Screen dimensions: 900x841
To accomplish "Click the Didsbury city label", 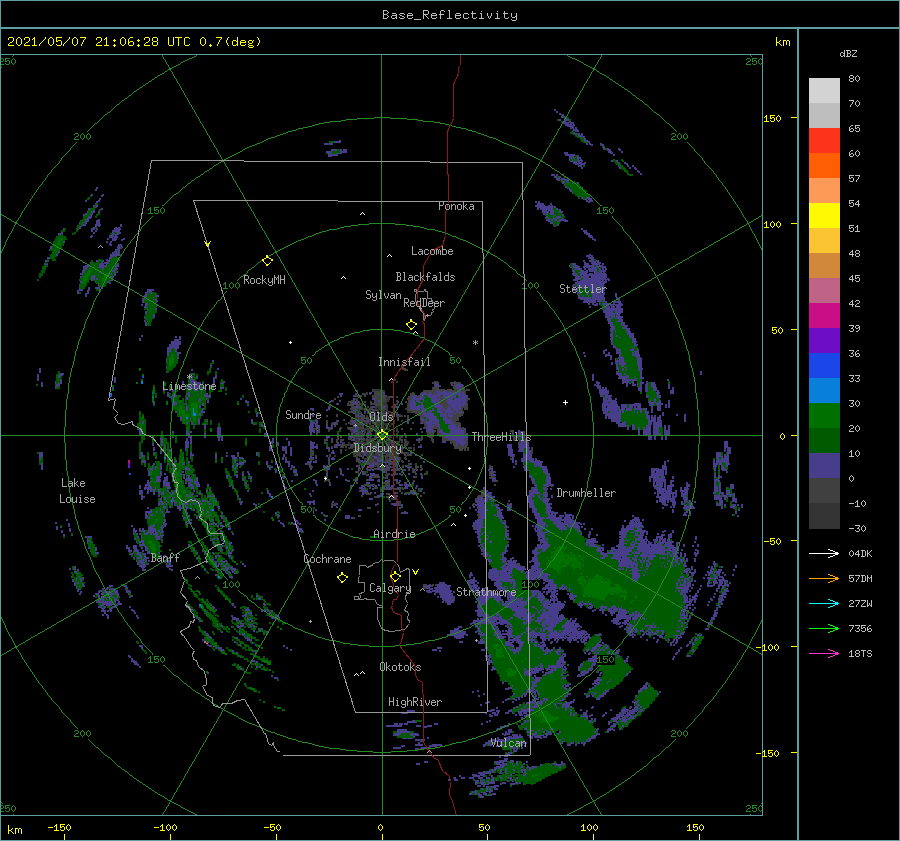I will tap(378, 448).
